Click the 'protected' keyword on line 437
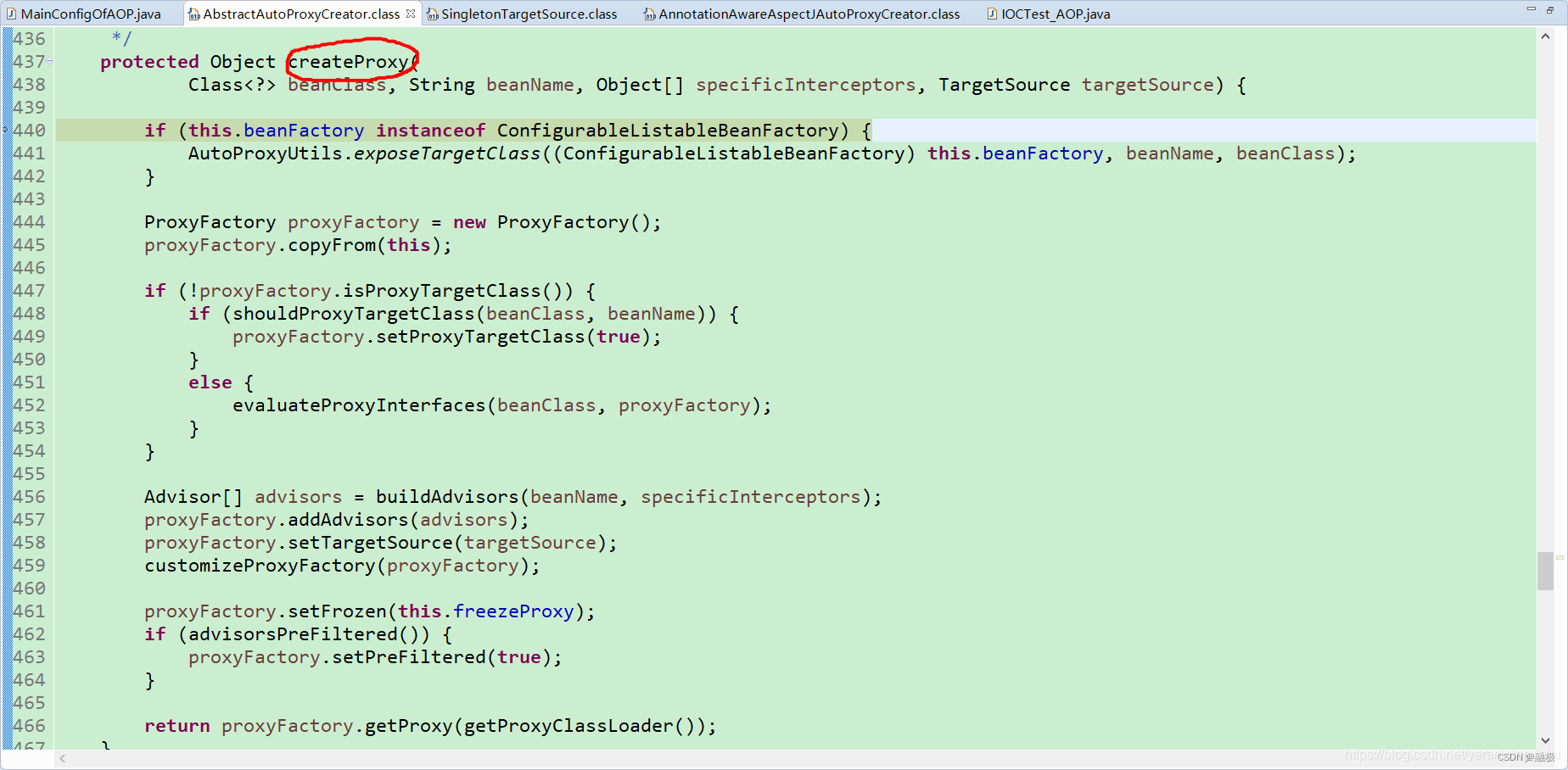This screenshot has height=770, width=1568. (149, 62)
